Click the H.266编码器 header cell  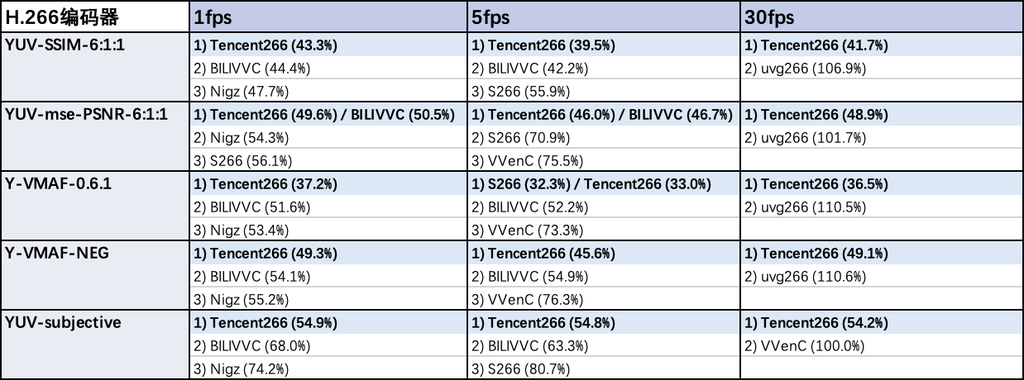95,18
